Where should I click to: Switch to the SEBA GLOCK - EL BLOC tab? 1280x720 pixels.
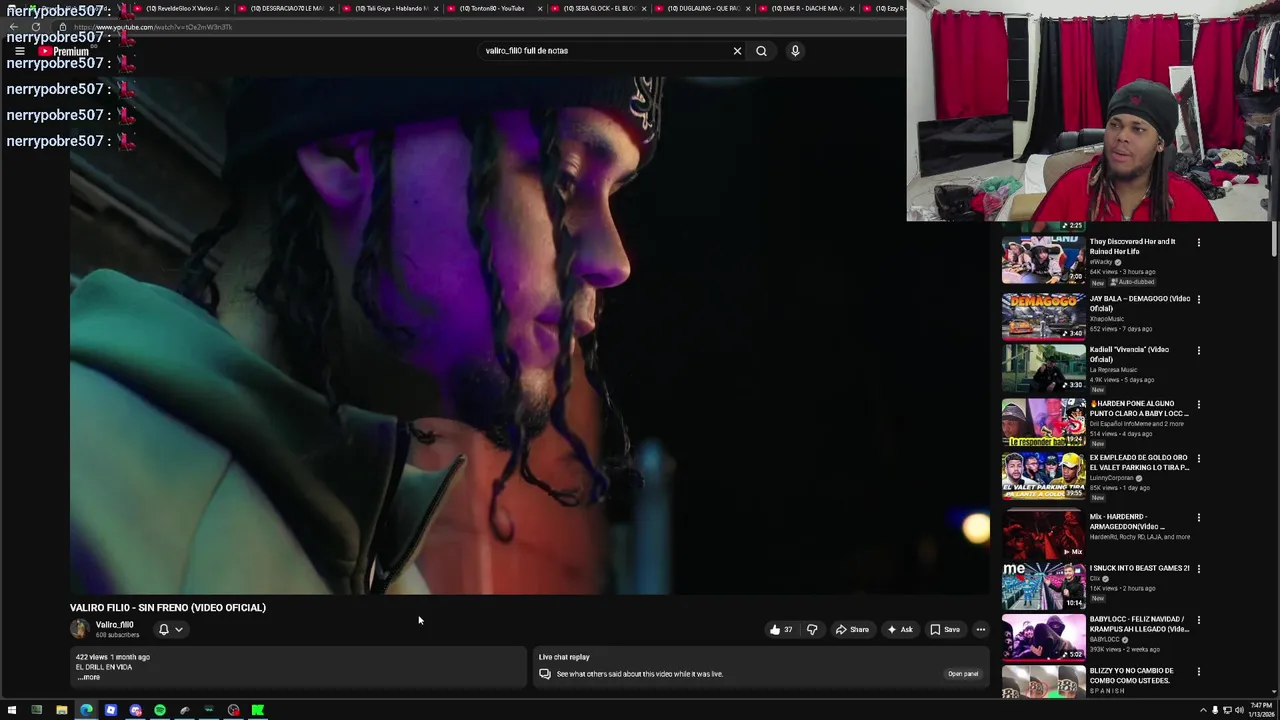coord(600,8)
